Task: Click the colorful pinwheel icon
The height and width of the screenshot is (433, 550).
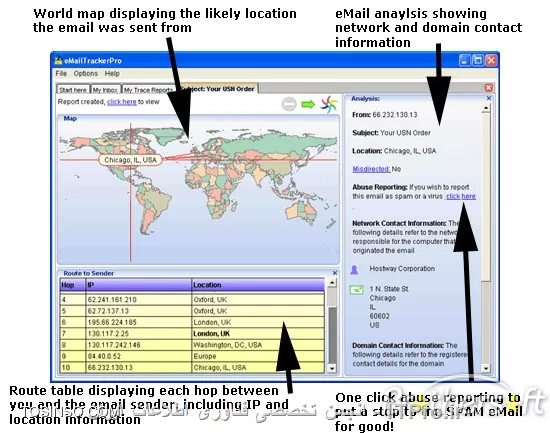Action: pyautogui.click(x=329, y=104)
